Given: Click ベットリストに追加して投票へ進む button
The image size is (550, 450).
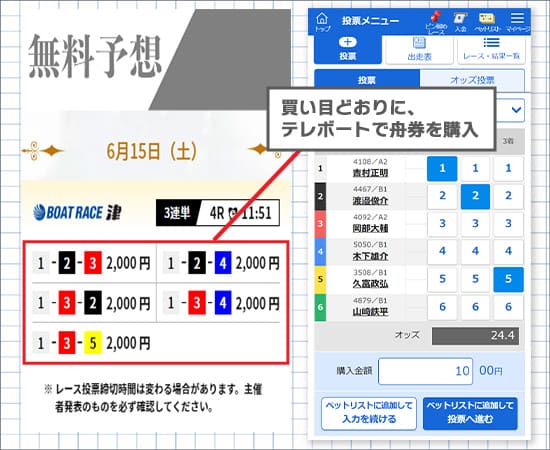Looking at the screenshot, I should [x=470, y=413].
